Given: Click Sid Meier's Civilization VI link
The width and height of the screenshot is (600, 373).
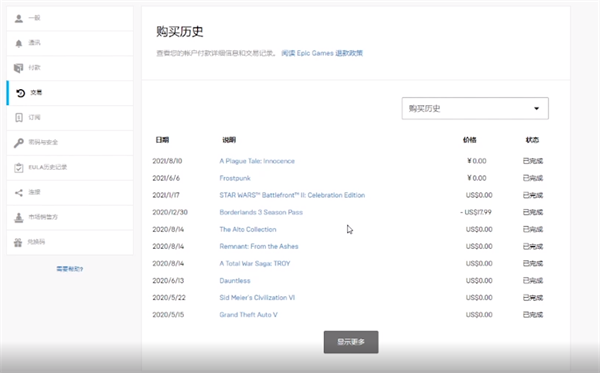Looking at the screenshot, I should point(257,298).
